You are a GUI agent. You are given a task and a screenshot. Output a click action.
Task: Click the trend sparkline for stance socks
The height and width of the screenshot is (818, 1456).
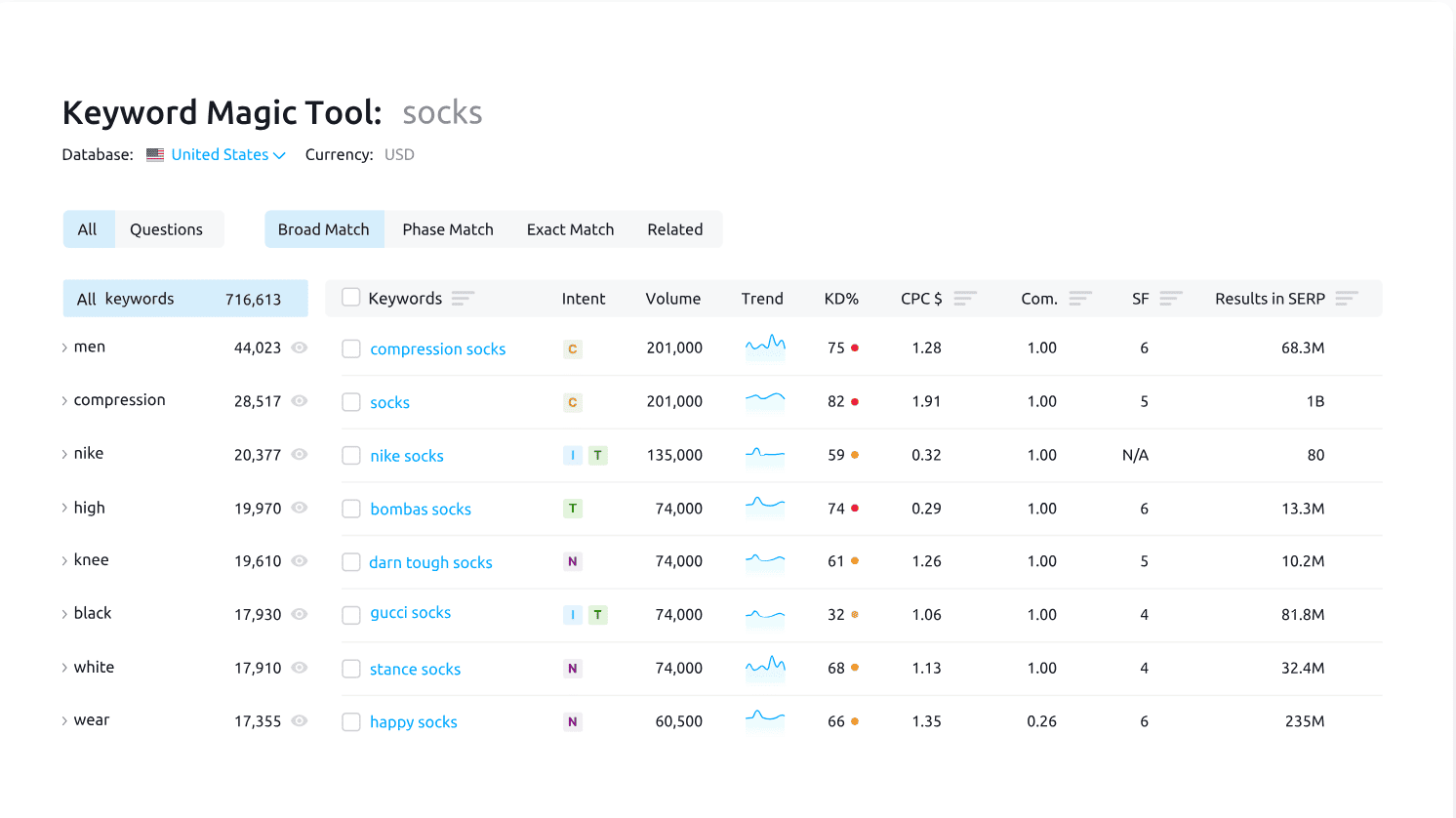(x=765, y=668)
